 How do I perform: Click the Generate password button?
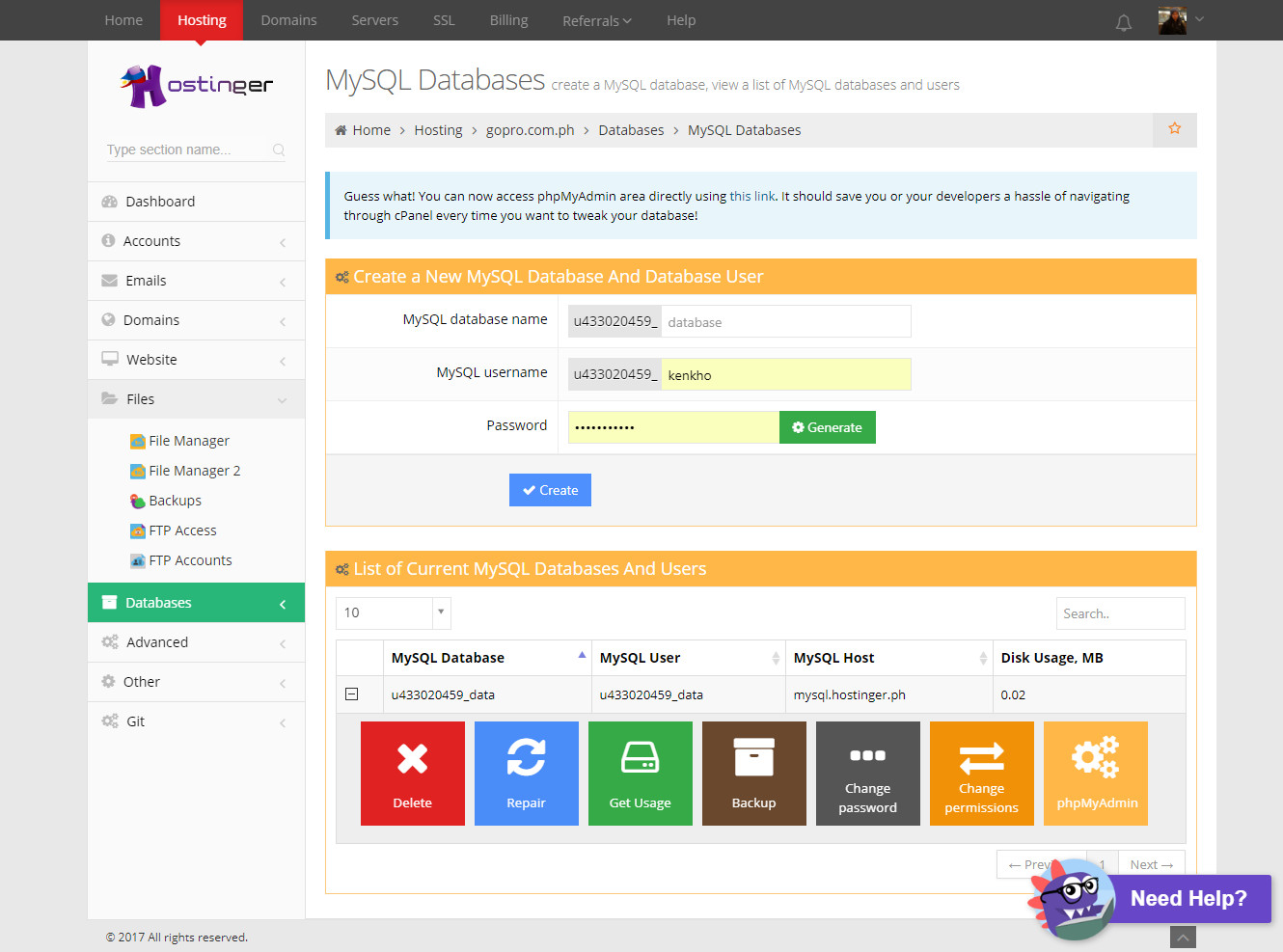pyautogui.click(x=828, y=427)
